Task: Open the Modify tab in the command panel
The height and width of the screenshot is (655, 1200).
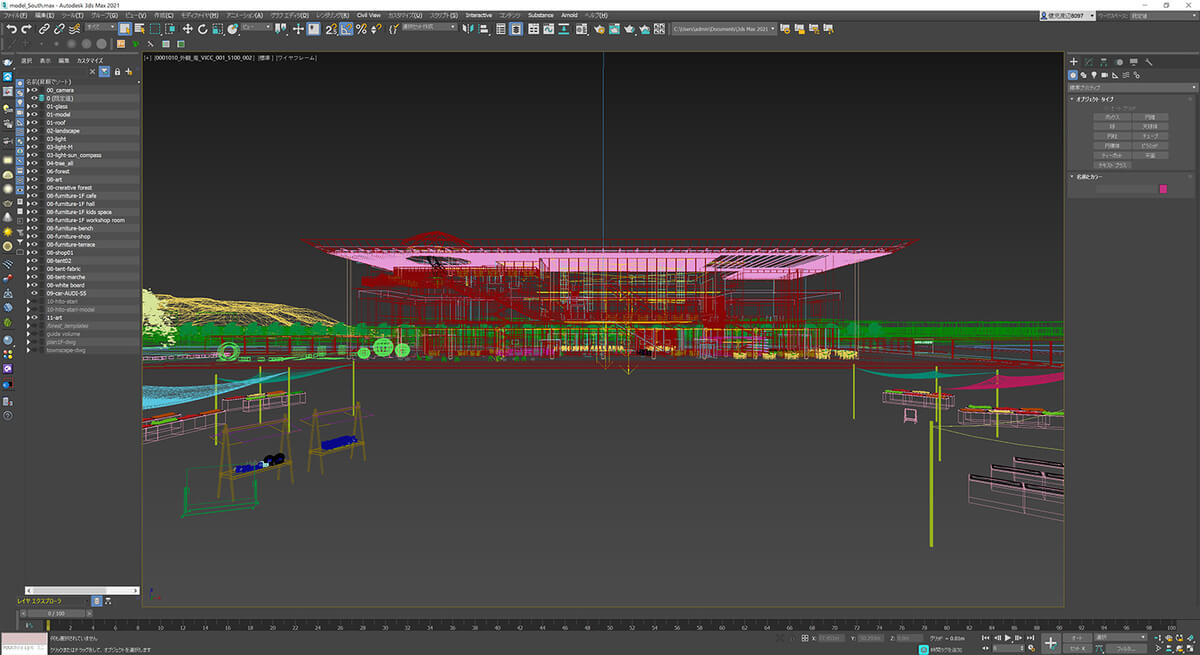Action: pyautogui.click(x=1089, y=62)
